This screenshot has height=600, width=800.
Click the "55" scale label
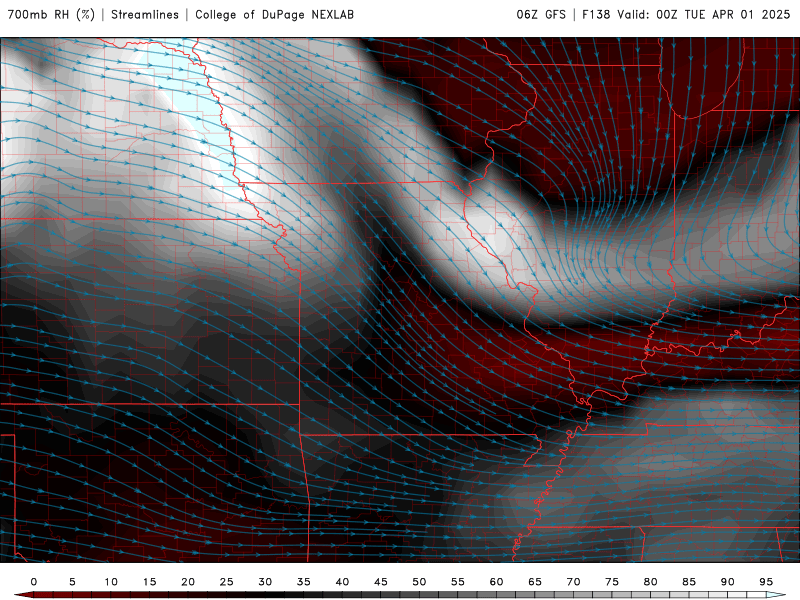(458, 582)
